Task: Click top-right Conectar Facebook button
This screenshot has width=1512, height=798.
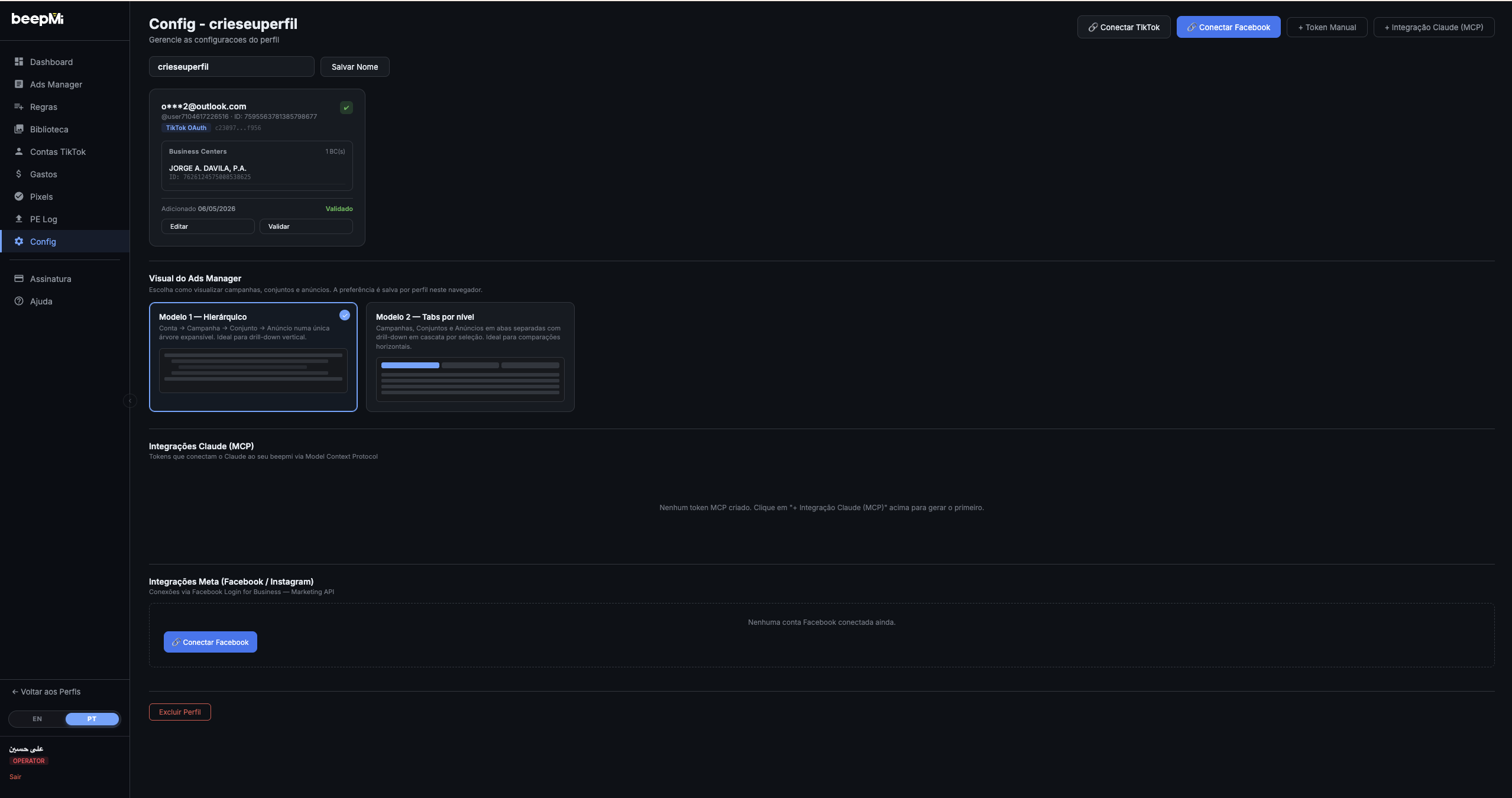Action: [1228, 27]
